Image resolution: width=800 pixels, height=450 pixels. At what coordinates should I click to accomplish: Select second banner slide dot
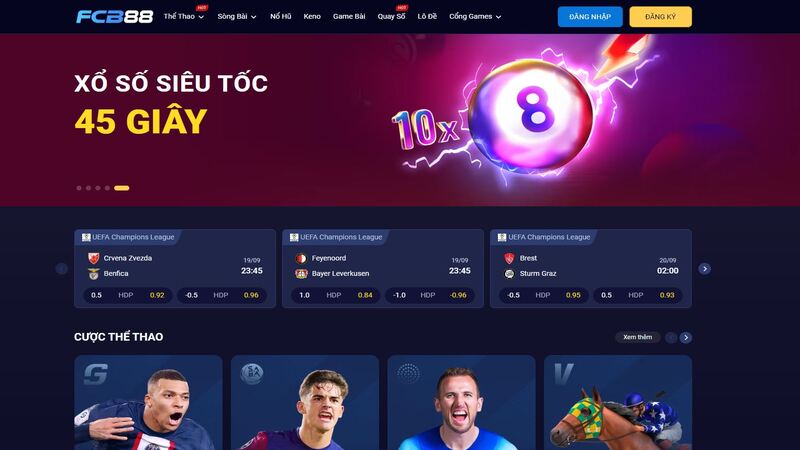(88, 188)
